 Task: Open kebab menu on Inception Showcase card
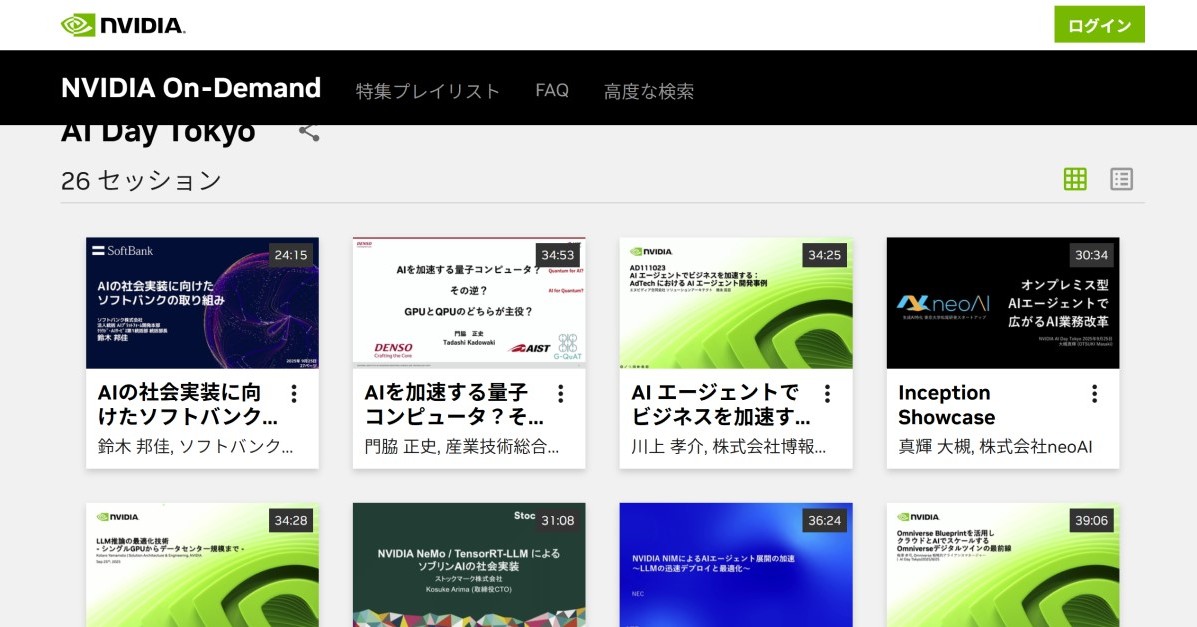click(1095, 394)
